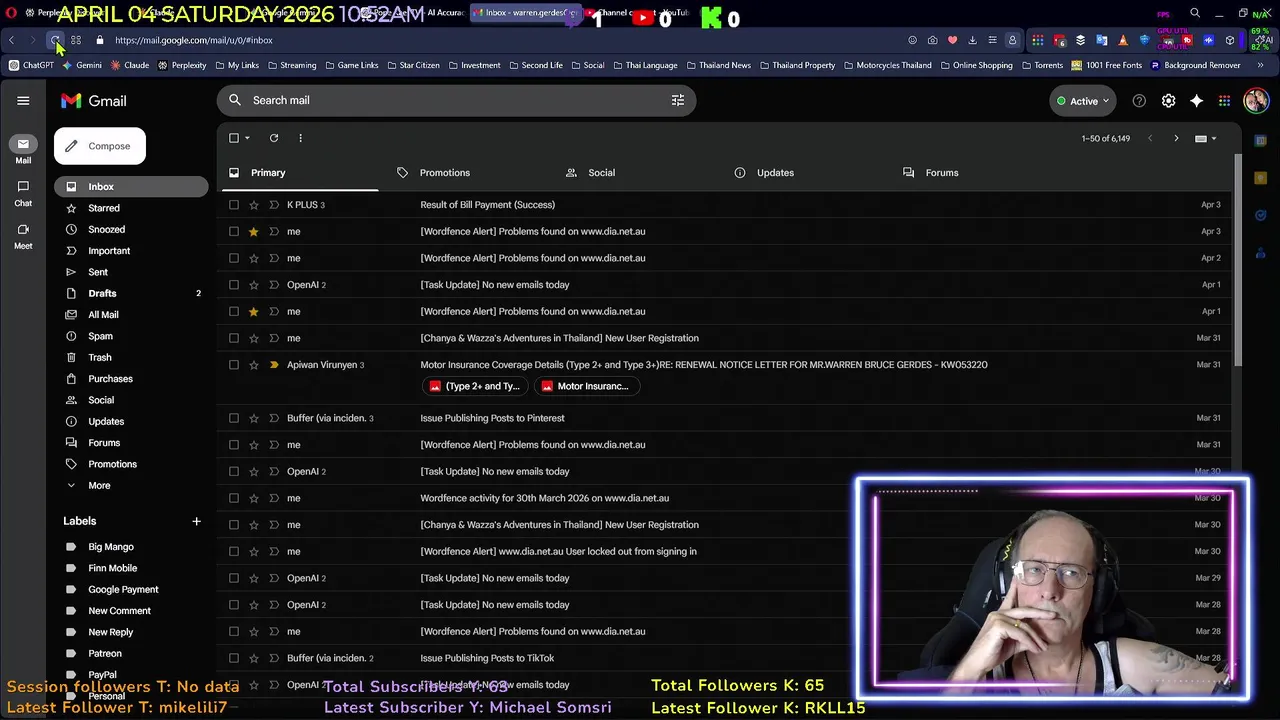Expand the select-all dropdown arrow
1280x720 pixels.
point(247,138)
